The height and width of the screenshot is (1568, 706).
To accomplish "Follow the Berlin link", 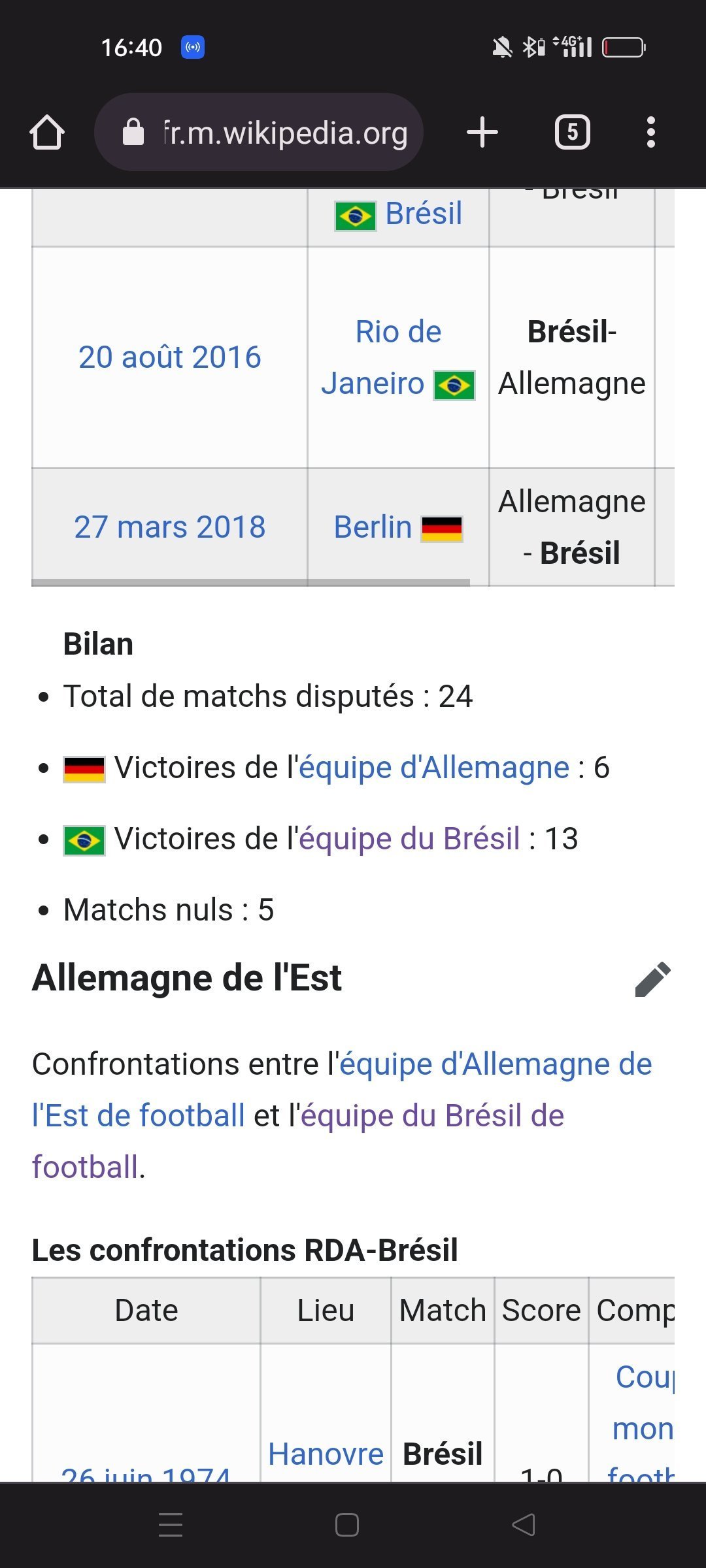I will 373,527.
